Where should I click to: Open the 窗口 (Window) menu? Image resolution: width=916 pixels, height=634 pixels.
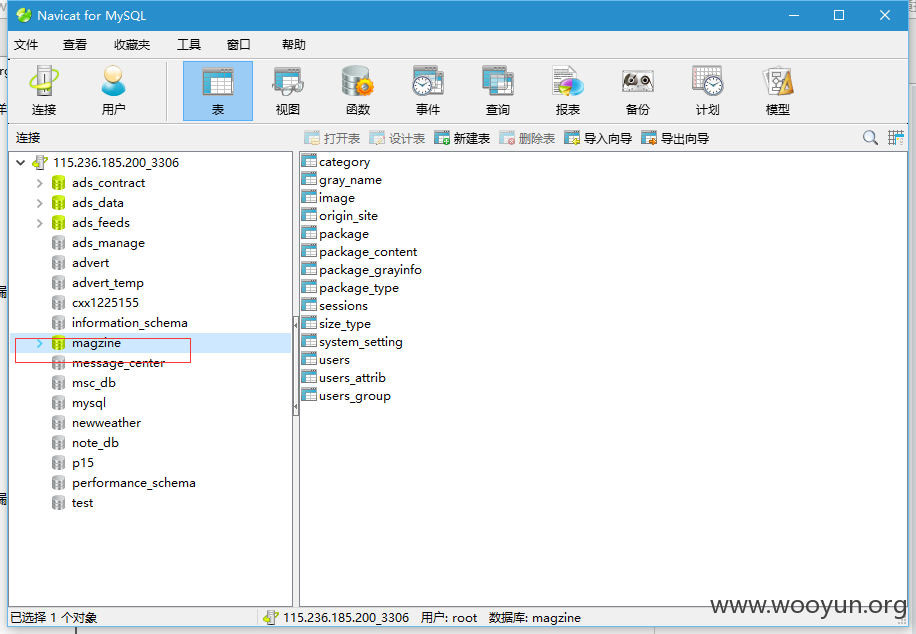[238, 44]
